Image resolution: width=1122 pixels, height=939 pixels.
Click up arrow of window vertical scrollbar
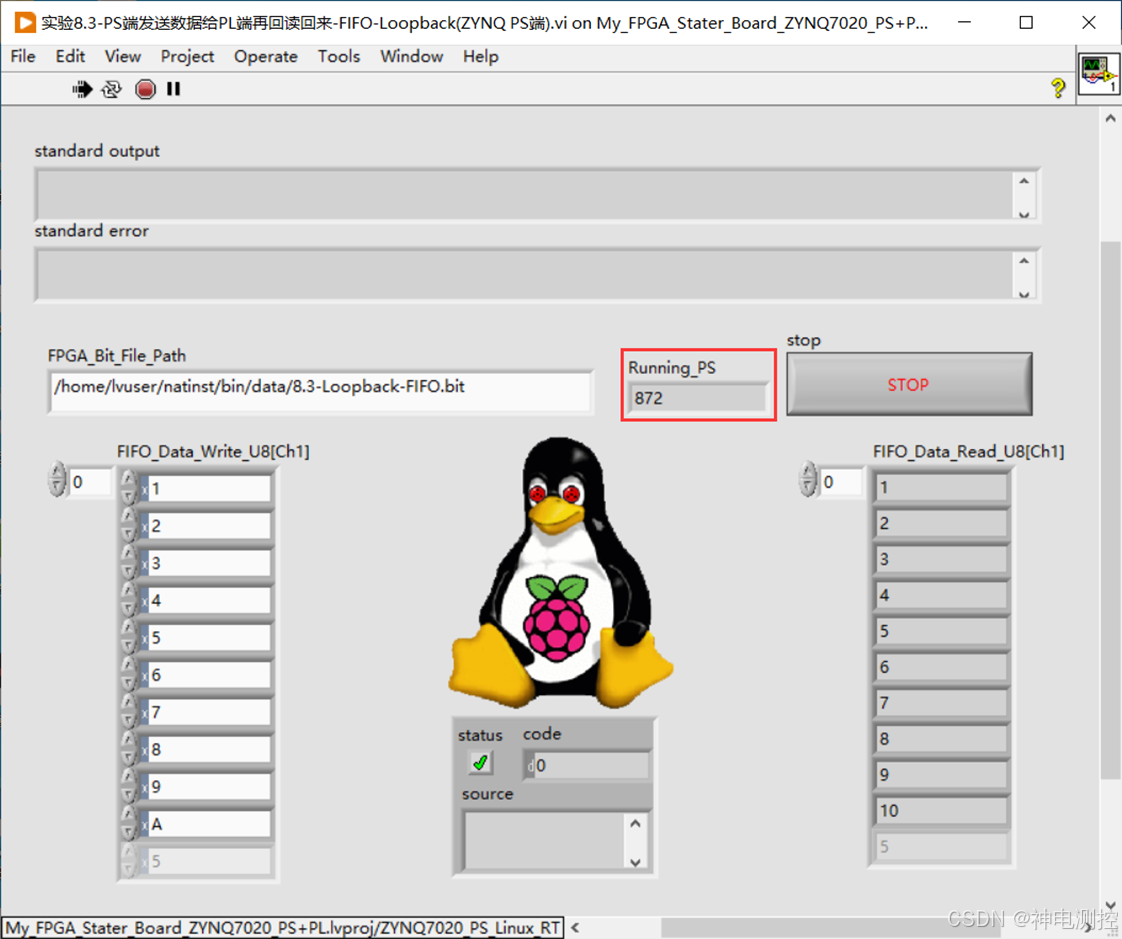pos(1111,117)
